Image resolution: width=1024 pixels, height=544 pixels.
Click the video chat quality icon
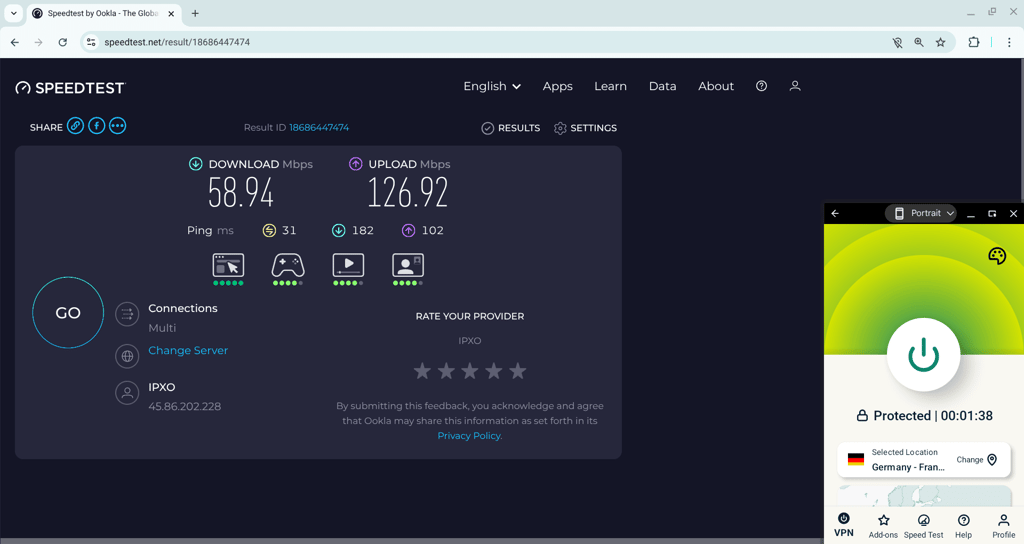(408, 265)
